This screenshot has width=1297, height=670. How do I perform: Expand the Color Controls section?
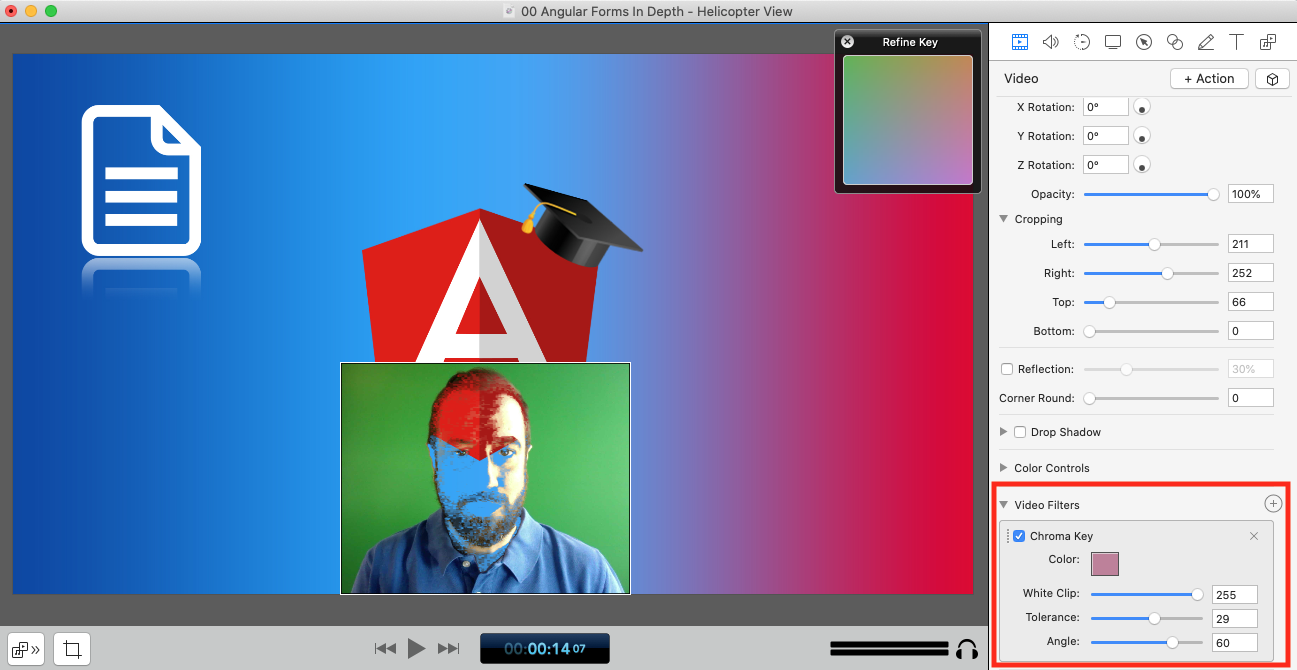coord(1004,468)
